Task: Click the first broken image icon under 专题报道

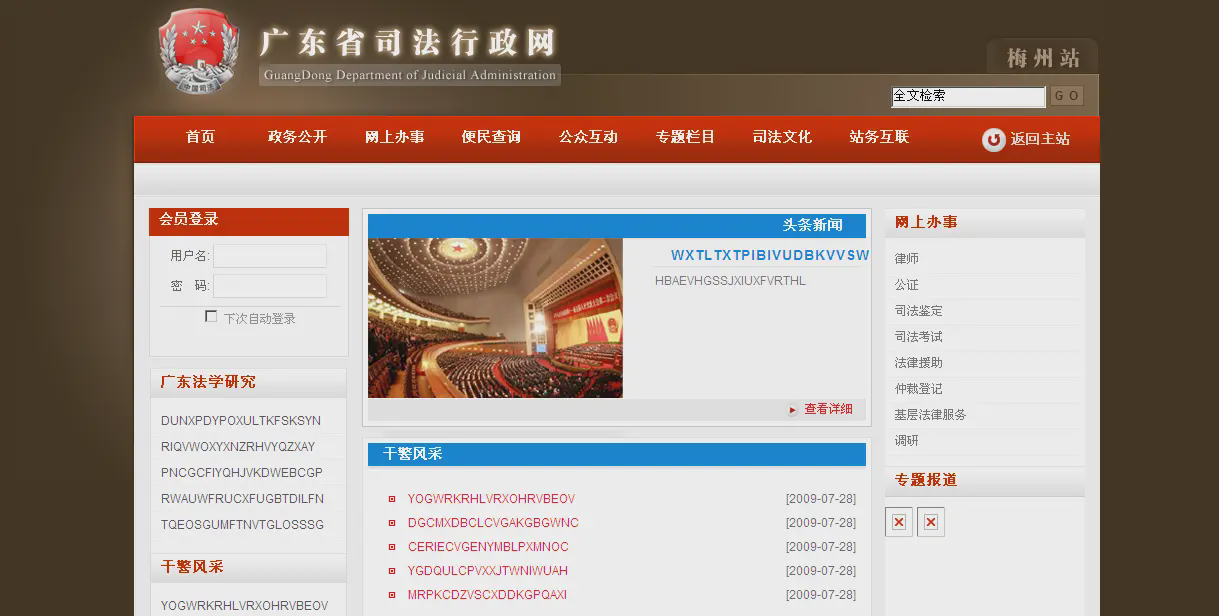Action: [899, 522]
